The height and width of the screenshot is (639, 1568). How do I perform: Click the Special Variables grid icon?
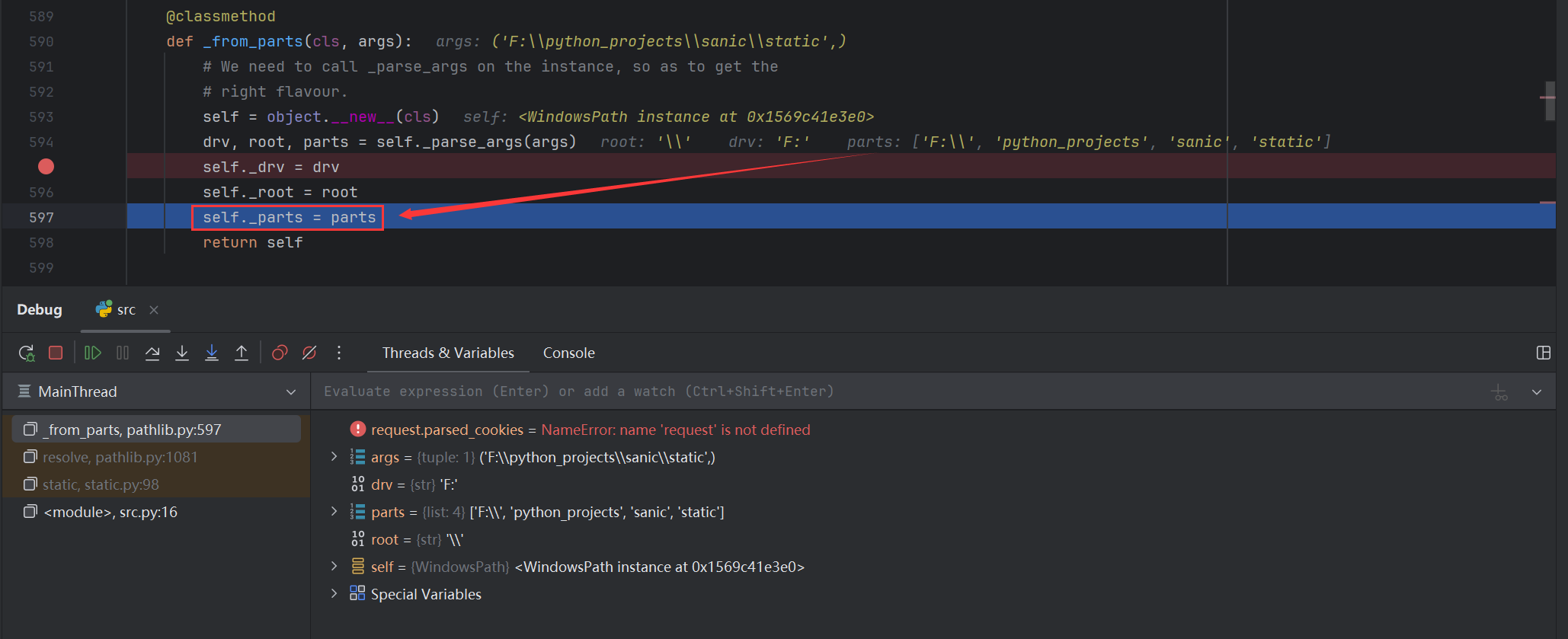(x=357, y=593)
